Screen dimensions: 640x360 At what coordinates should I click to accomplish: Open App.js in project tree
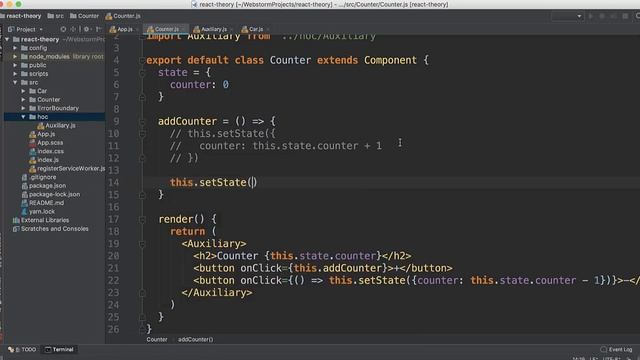pos(42,134)
